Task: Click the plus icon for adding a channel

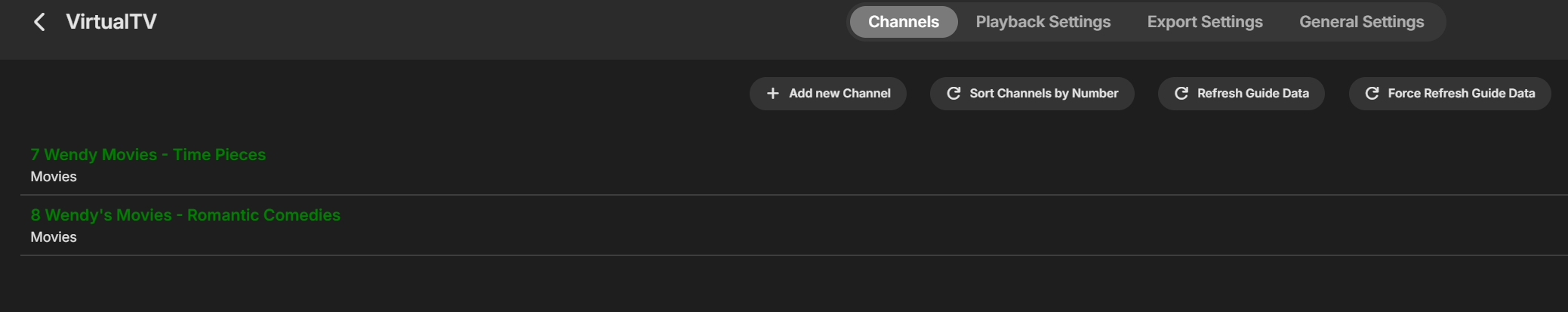Action: (x=772, y=94)
